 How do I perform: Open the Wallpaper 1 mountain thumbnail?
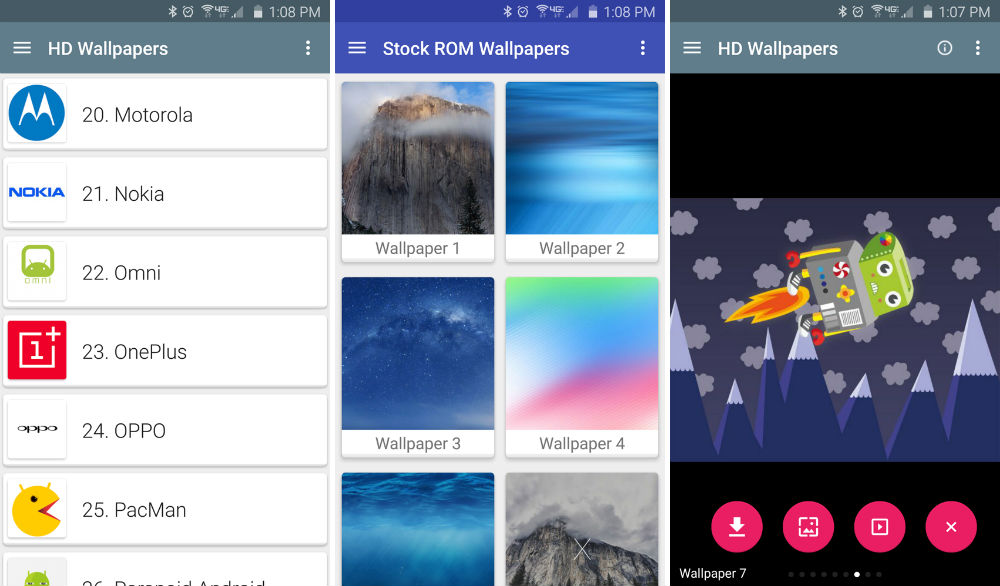click(x=418, y=160)
